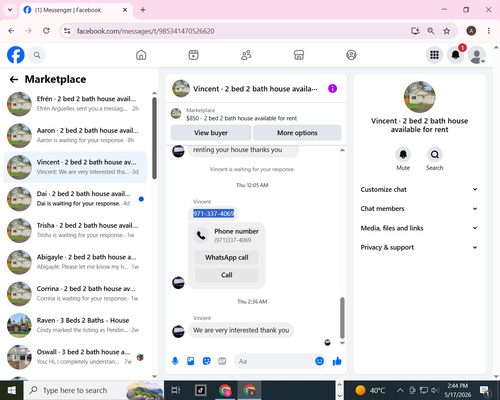Viewport: 500px width, 400px height.
Task: Open the Marketplace storefront icon
Action: (x=299, y=55)
